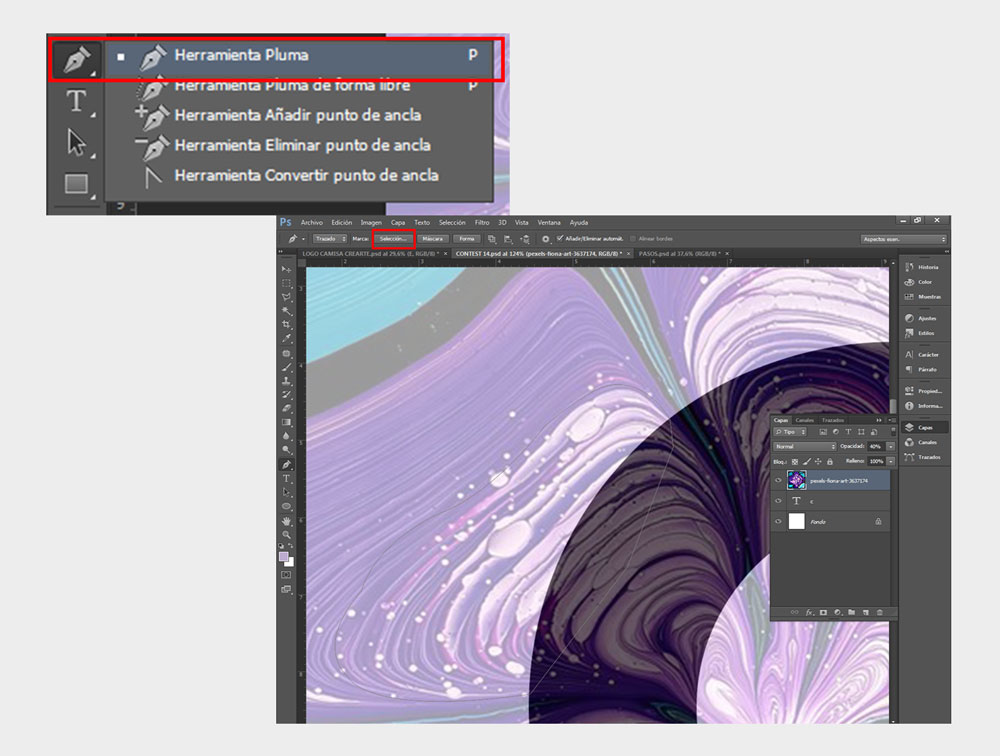Hide the Fondo layer
Screen dimensions: 1000x756
coord(778,522)
